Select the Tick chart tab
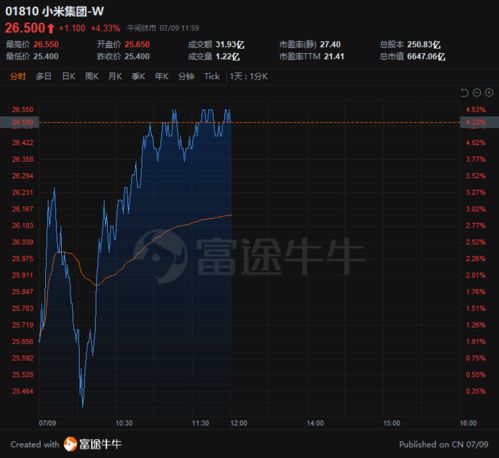Screen dimensions: 499x458 (x=212, y=76)
